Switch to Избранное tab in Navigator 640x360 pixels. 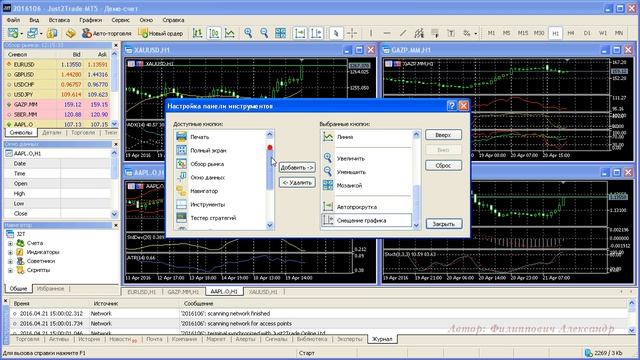pyautogui.click(x=51, y=289)
